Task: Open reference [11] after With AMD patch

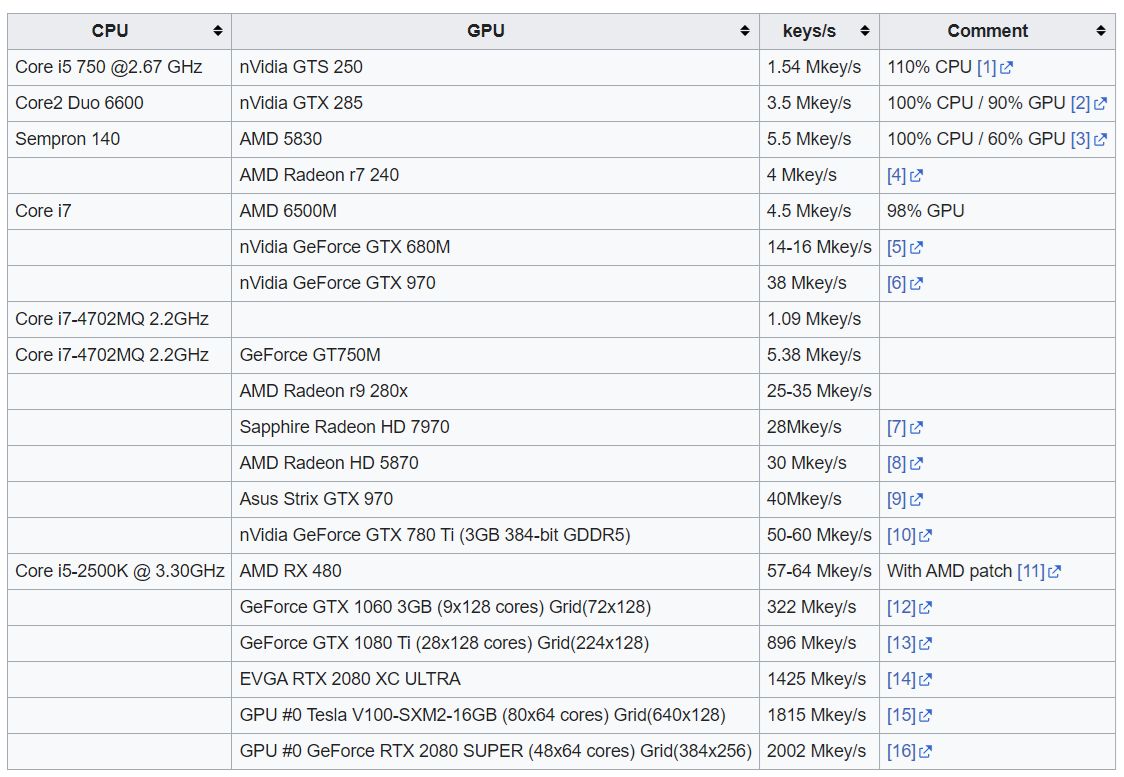Action: (x=1039, y=571)
